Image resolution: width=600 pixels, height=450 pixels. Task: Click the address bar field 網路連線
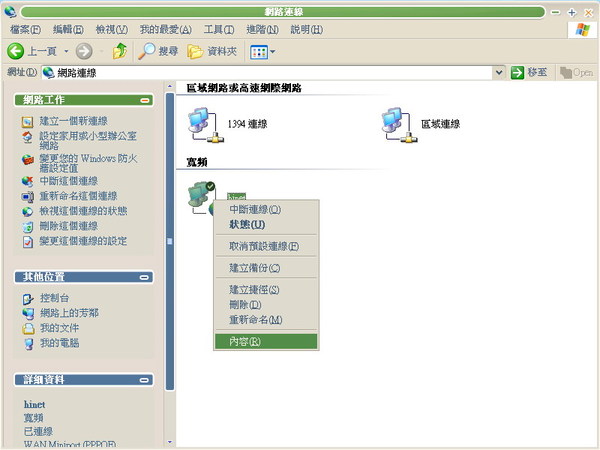[267, 72]
